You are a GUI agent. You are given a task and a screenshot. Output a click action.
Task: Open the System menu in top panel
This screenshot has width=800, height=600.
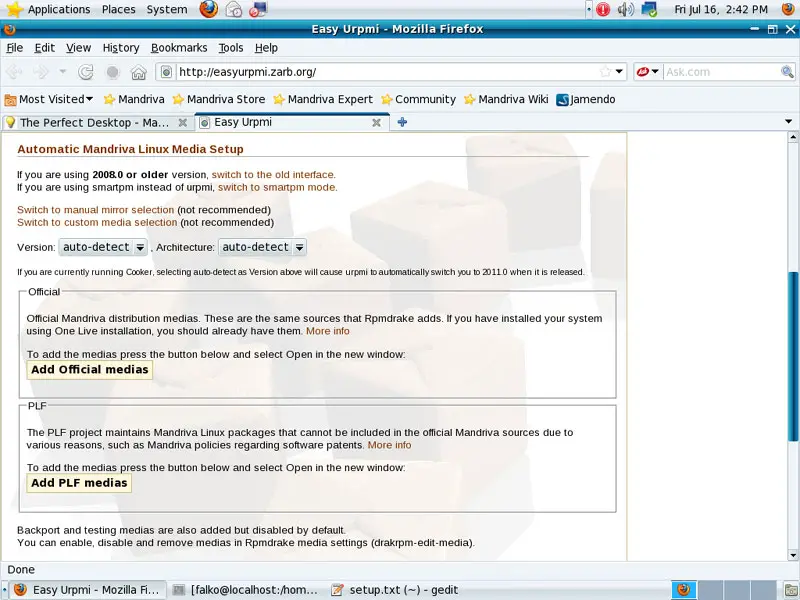click(167, 9)
